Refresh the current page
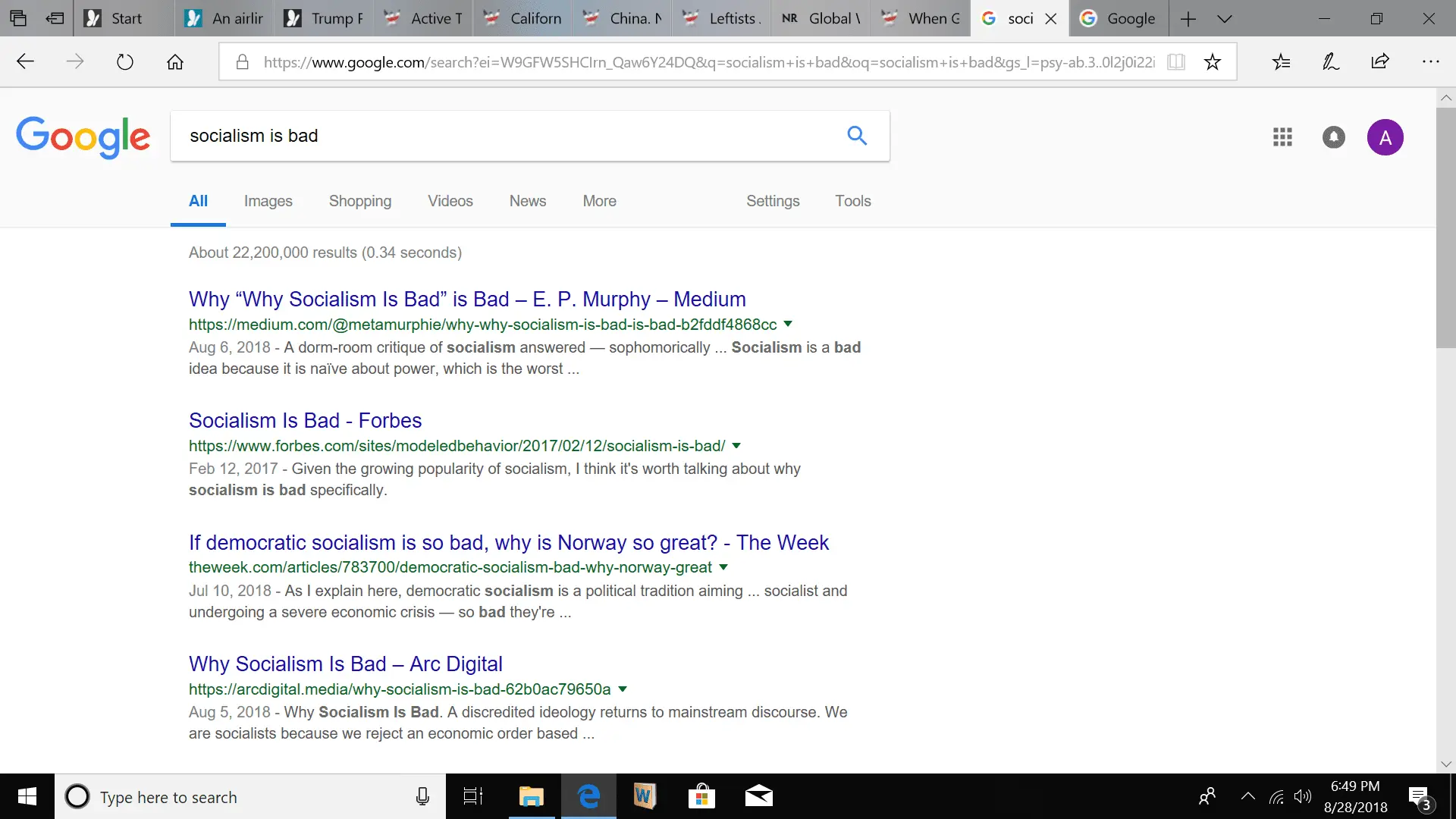 [125, 61]
